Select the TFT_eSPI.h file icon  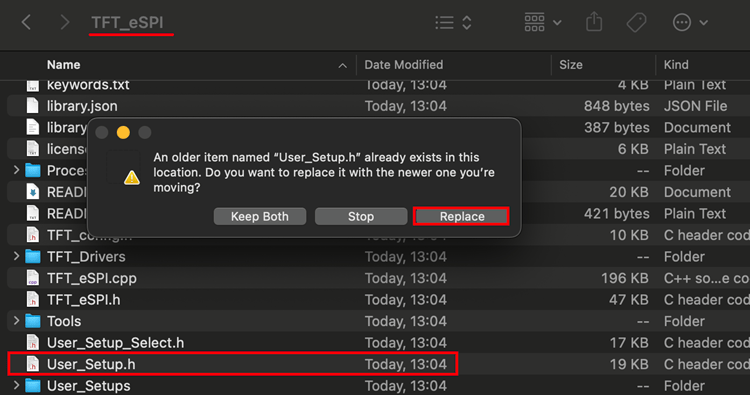point(33,299)
